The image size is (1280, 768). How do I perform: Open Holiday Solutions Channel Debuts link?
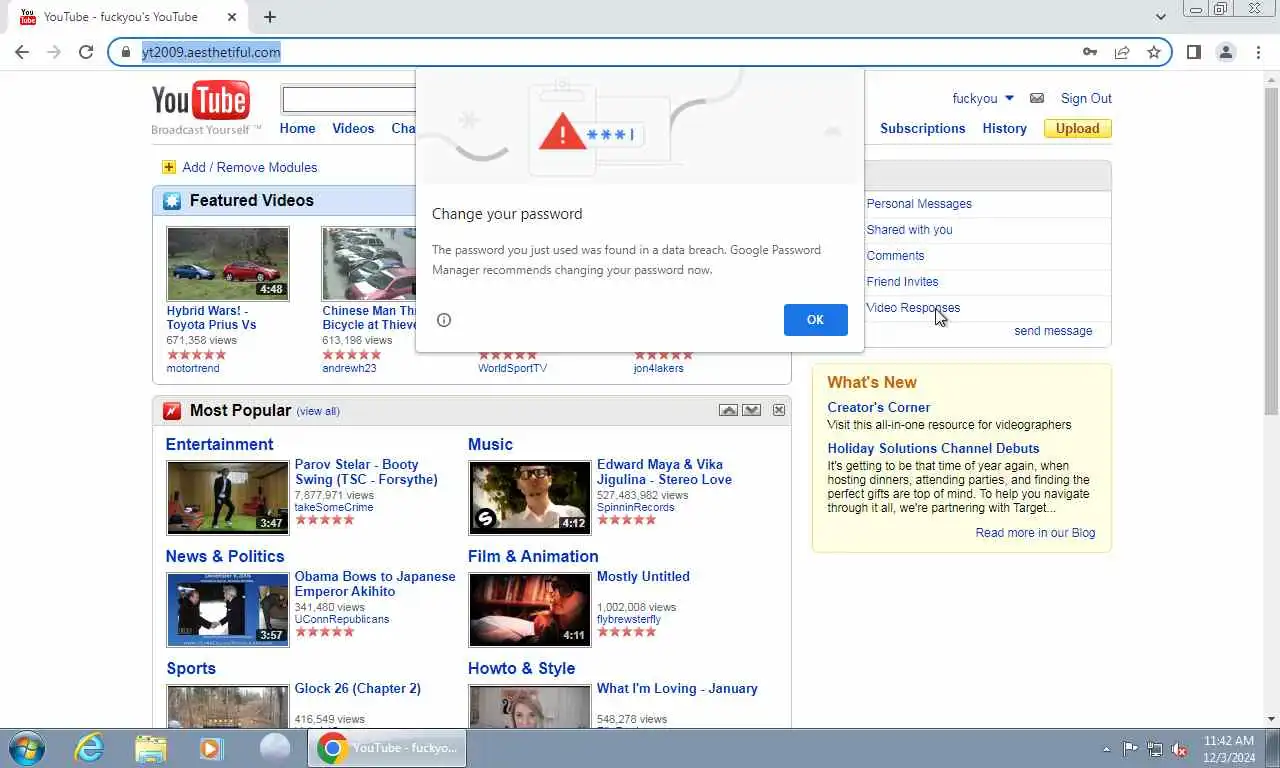tap(933, 448)
